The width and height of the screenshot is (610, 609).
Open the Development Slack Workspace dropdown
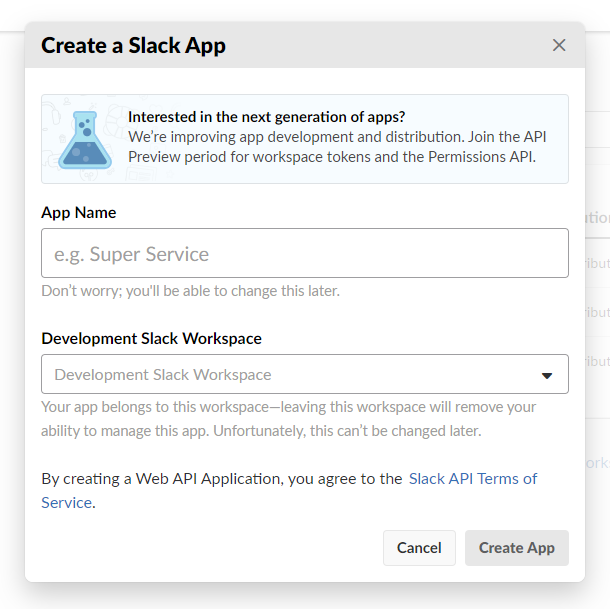point(304,374)
